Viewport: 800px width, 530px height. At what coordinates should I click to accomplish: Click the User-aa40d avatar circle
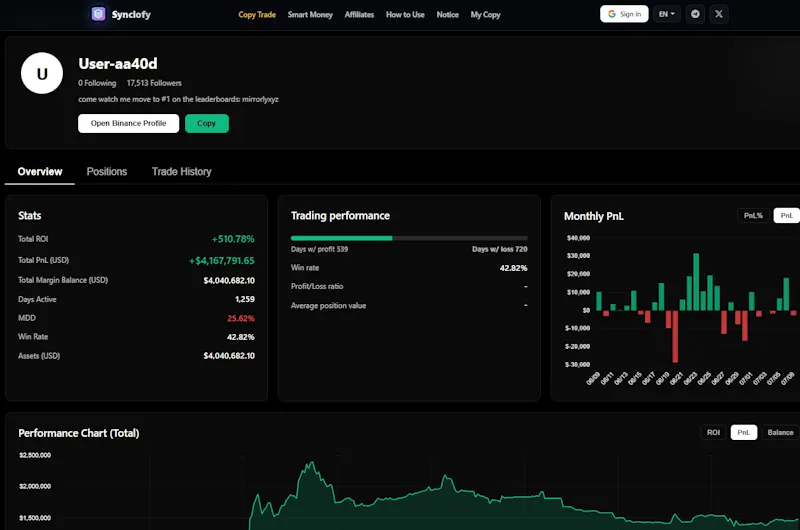point(42,73)
